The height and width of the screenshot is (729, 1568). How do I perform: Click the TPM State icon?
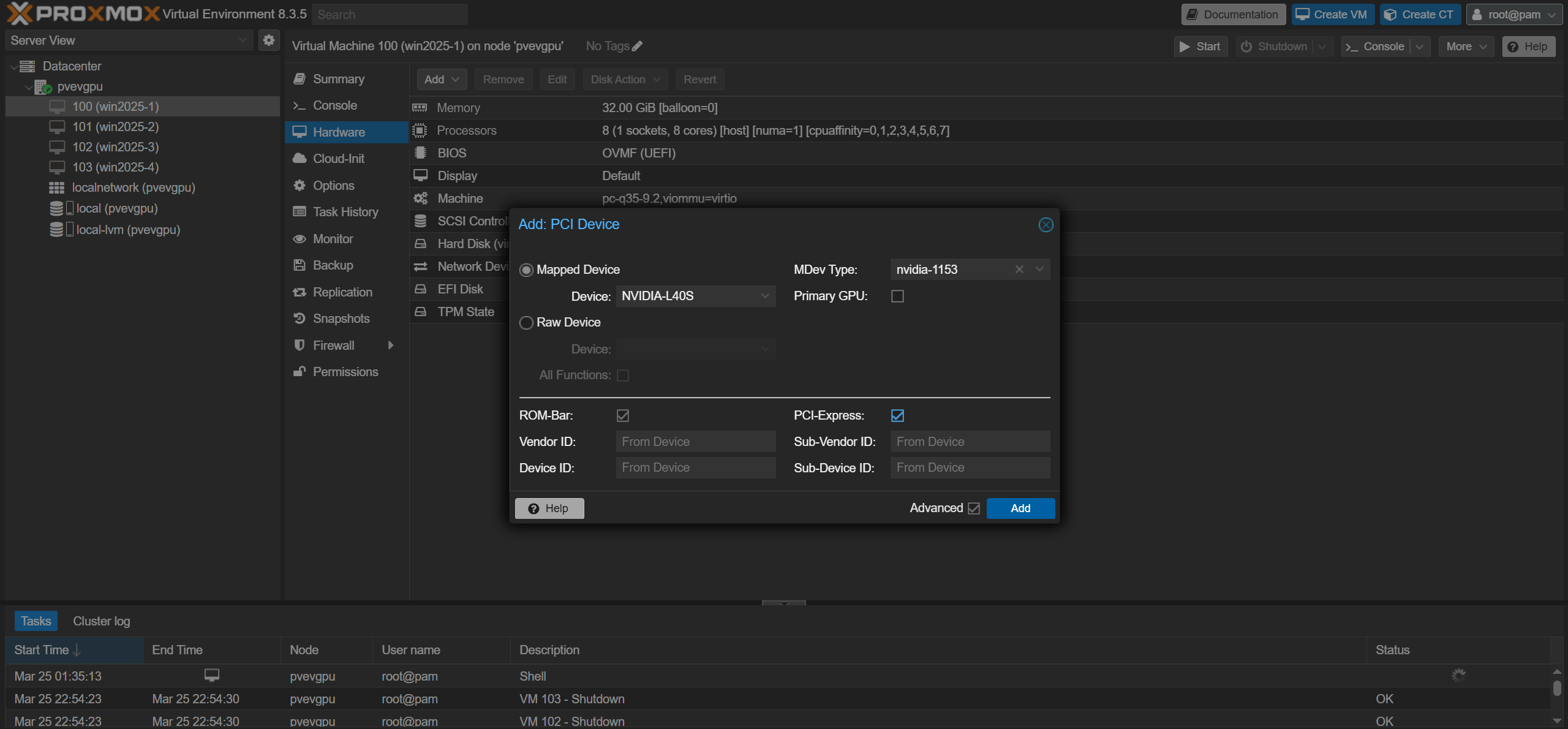click(x=420, y=312)
